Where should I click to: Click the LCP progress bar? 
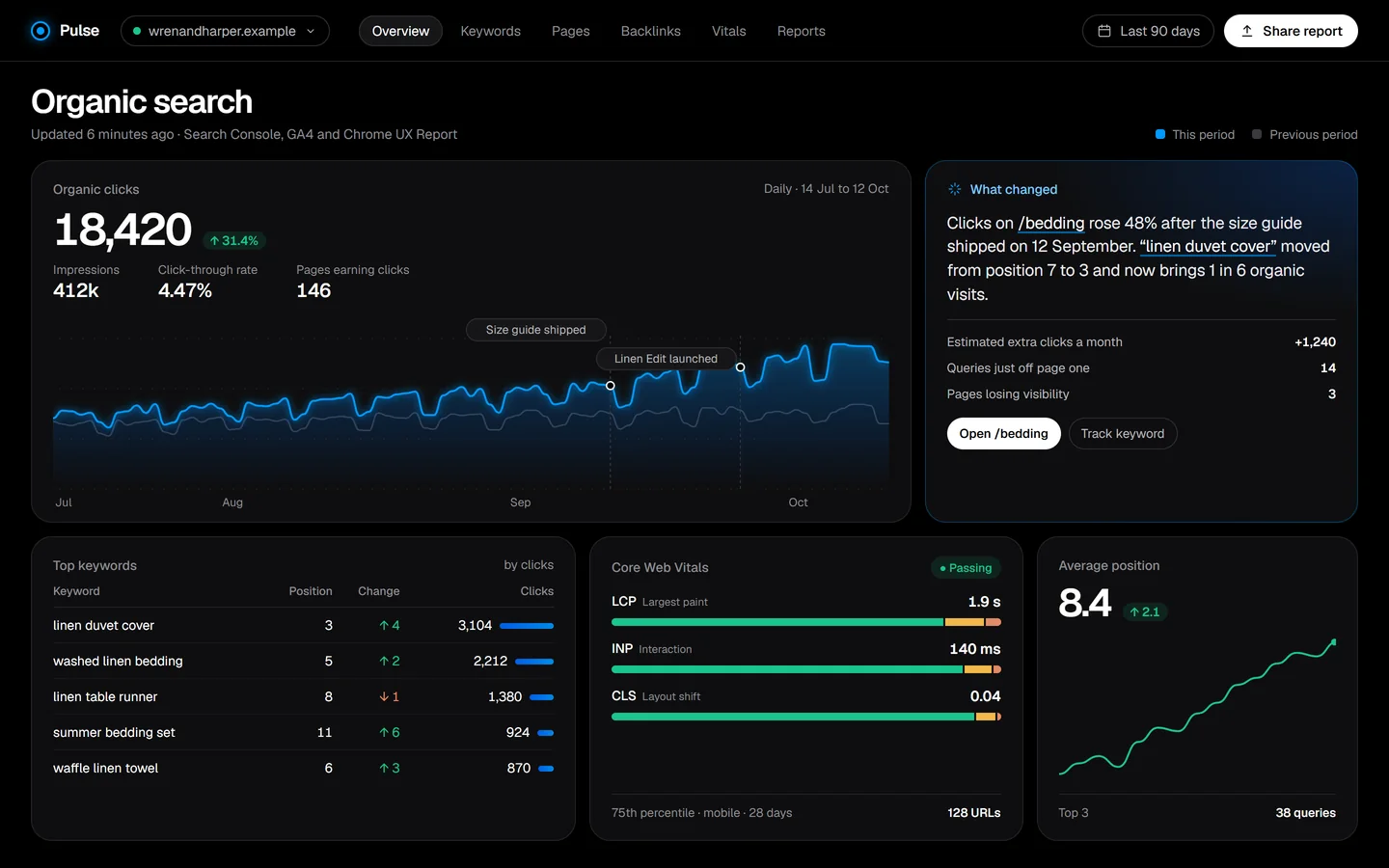[806, 622]
